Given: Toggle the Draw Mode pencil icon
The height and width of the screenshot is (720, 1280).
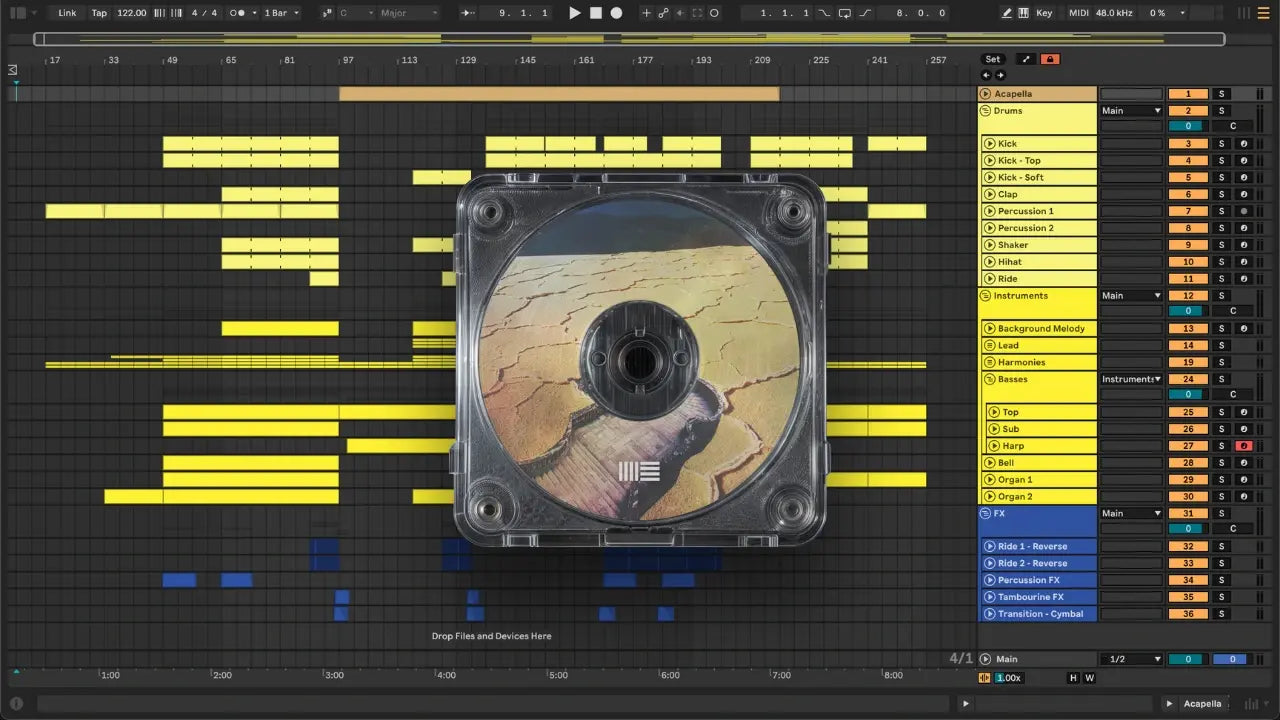Looking at the screenshot, I should [x=1007, y=13].
